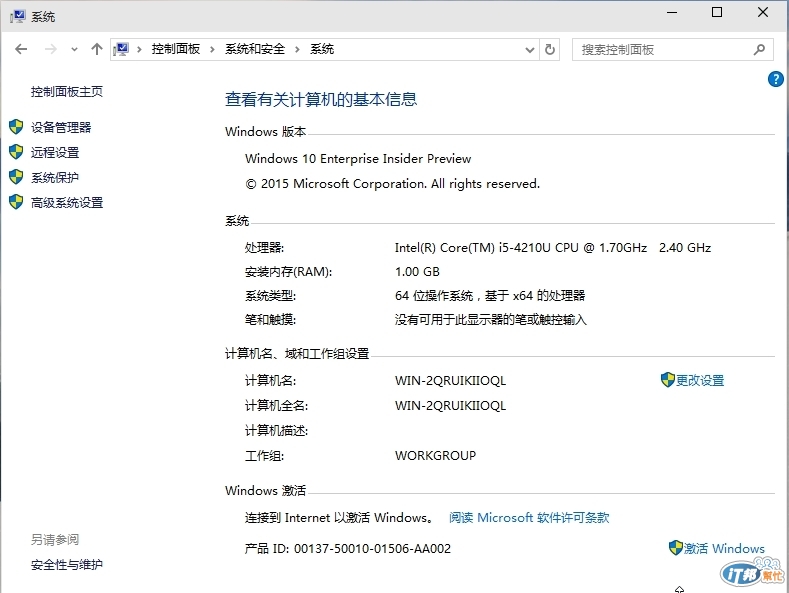Viewport: 789px width, 593px height.
Task: Expand chevron after 控制面板 breadcrumb
Action: pyautogui.click(x=212, y=49)
